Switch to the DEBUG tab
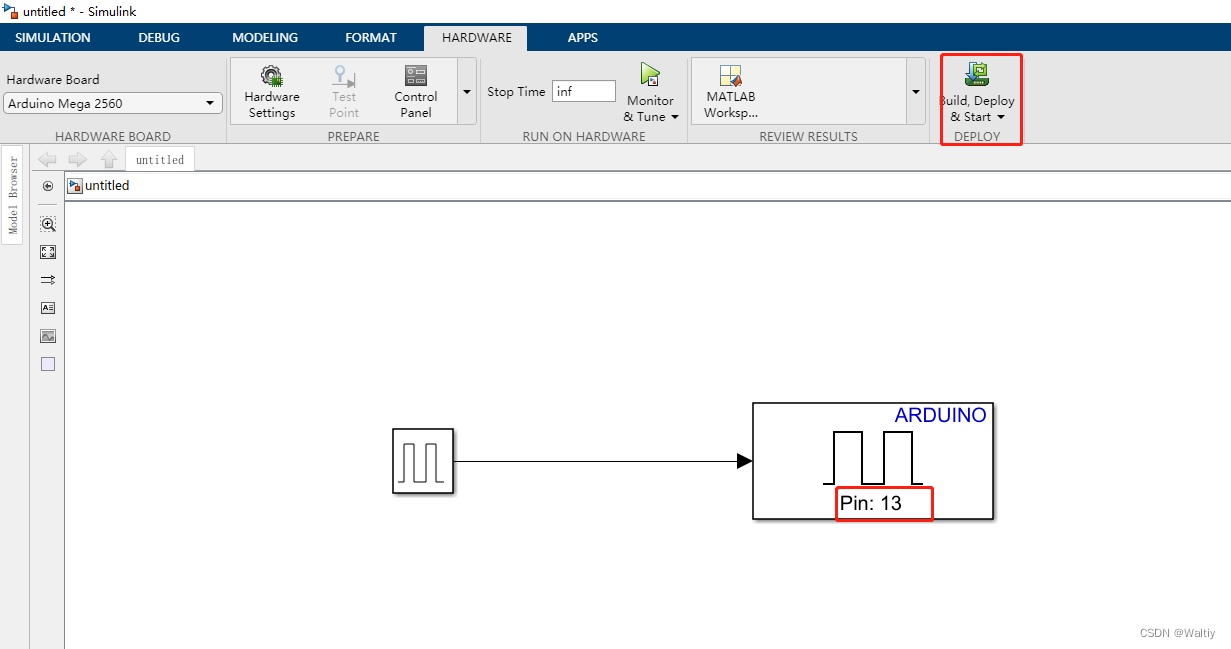 tap(159, 38)
